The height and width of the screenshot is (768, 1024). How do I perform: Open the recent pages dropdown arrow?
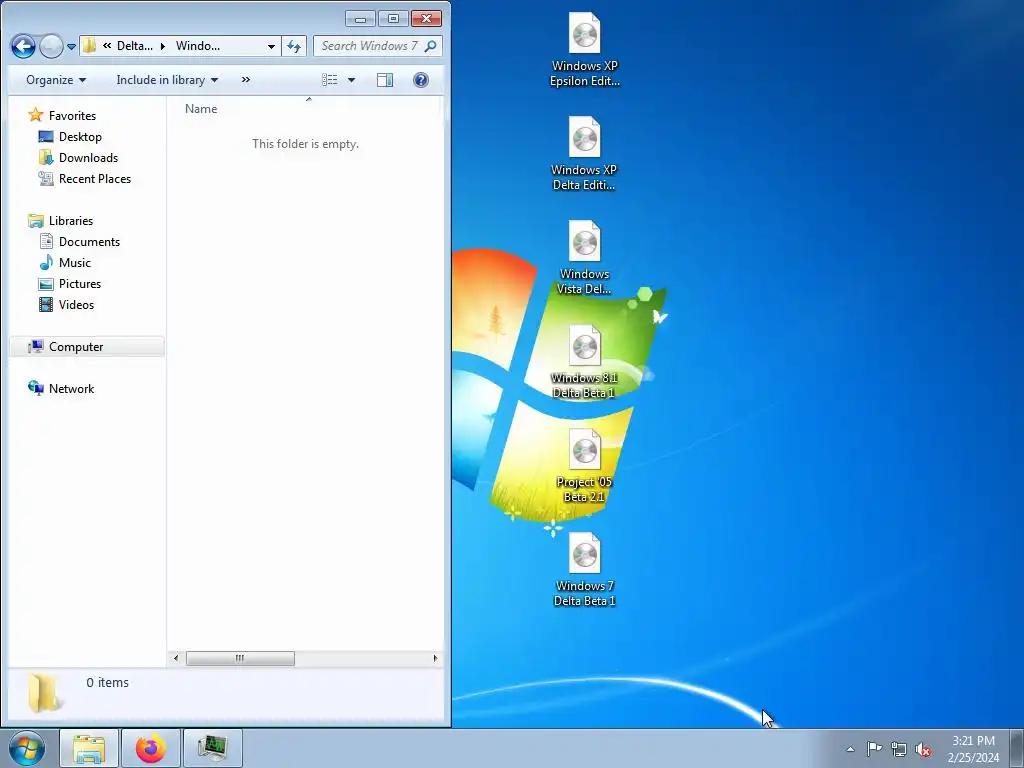click(71, 47)
